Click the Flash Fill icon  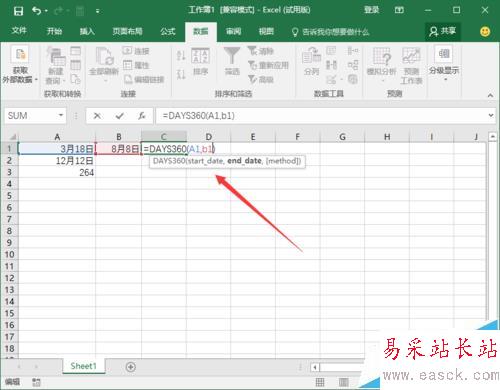(x=331, y=51)
